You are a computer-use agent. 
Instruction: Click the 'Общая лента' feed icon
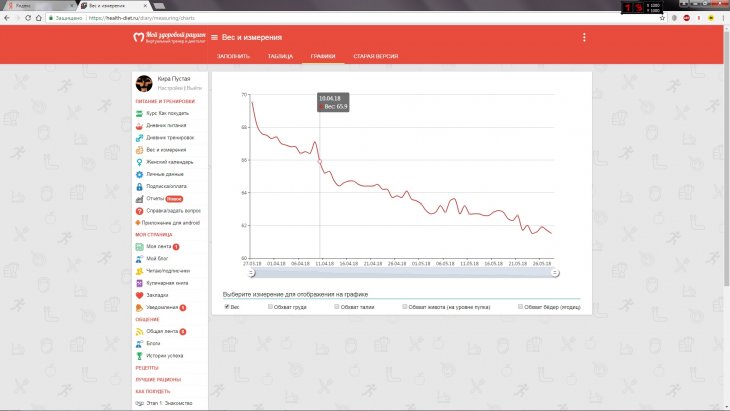pyautogui.click(x=139, y=331)
